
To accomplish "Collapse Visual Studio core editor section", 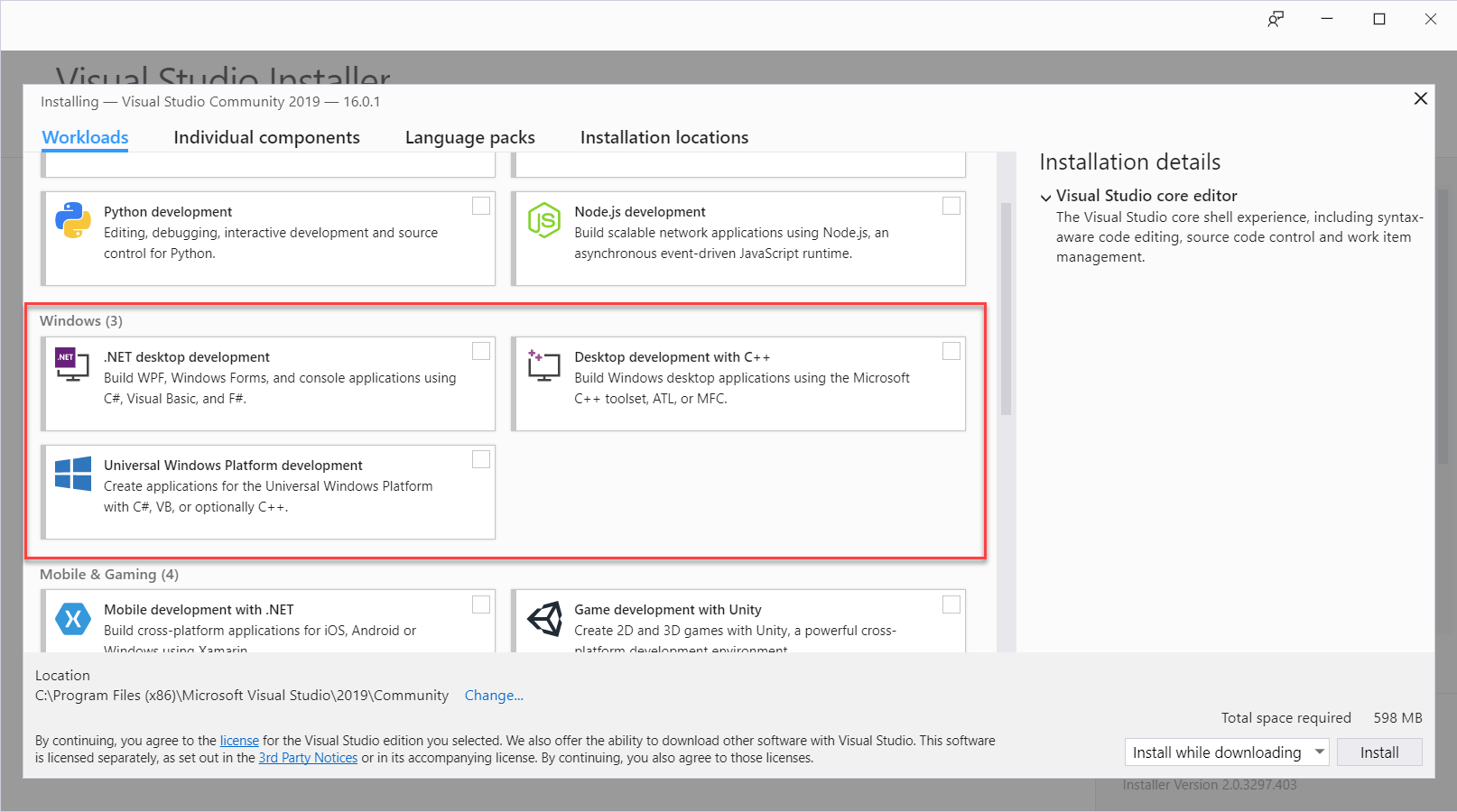I will [x=1045, y=198].
